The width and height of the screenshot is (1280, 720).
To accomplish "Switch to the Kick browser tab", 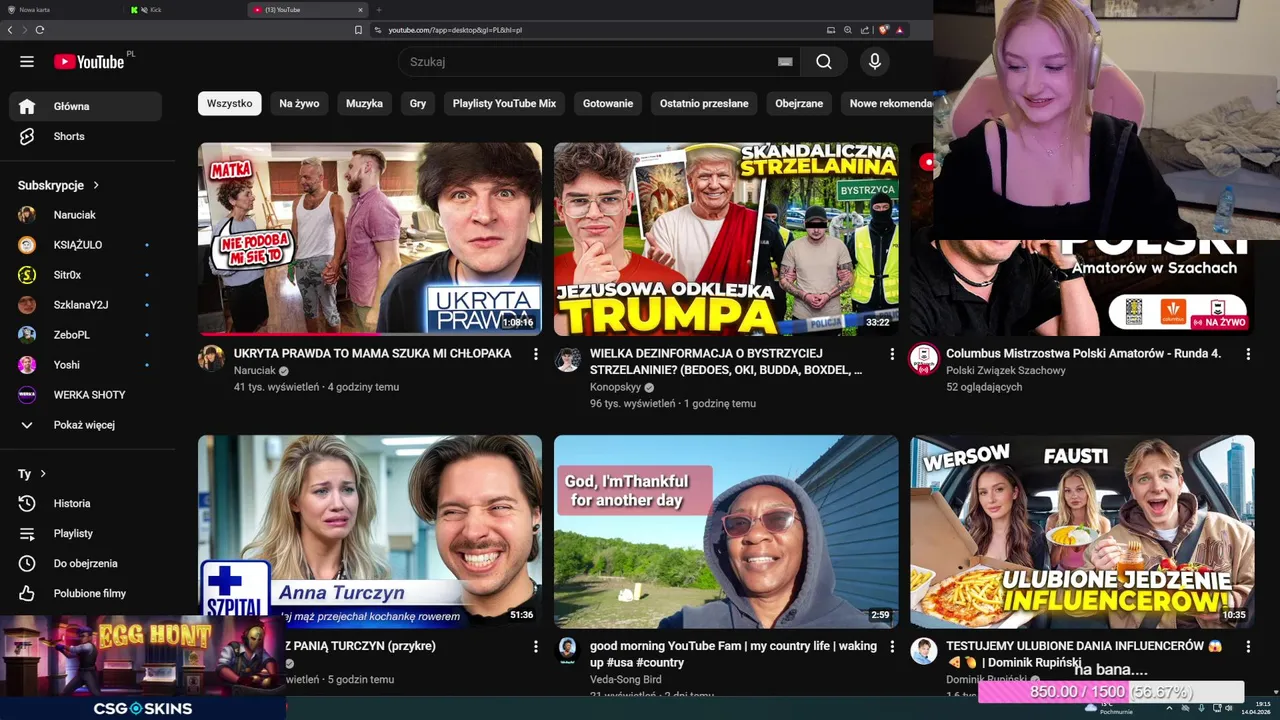I will click(185, 10).
